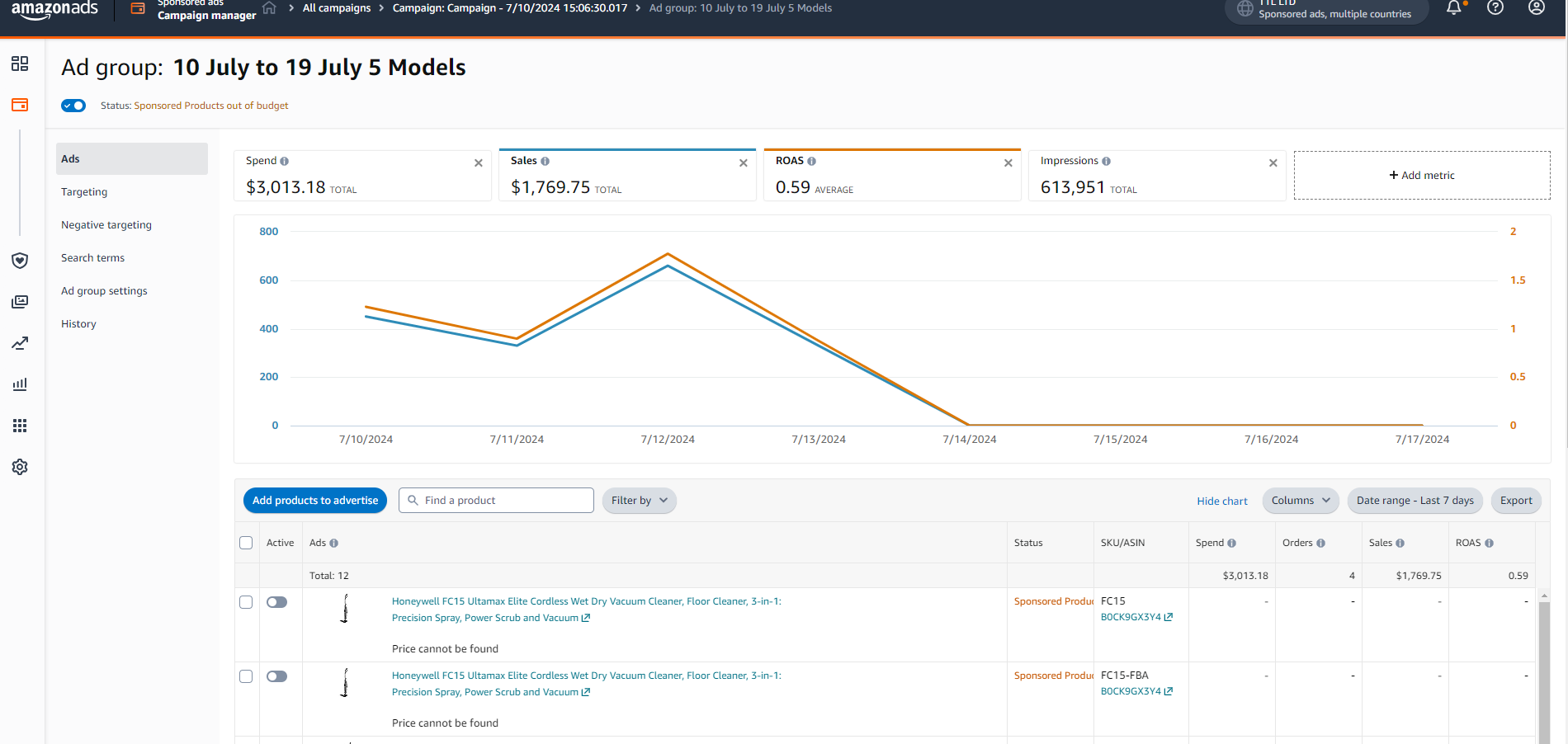Open the bar chart reports icon in the left sidebar
Image resolution: width=1568 pixels, height=744 pixels.
(20, 384)
